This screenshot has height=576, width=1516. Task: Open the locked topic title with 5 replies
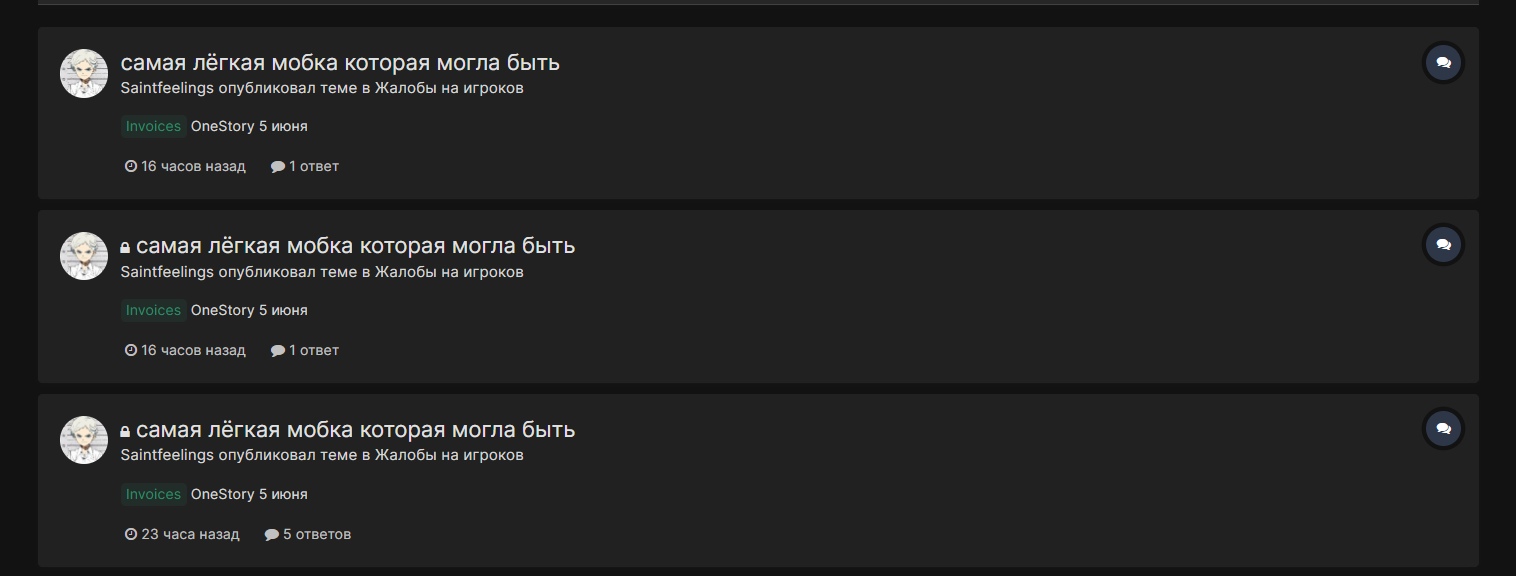355,429
